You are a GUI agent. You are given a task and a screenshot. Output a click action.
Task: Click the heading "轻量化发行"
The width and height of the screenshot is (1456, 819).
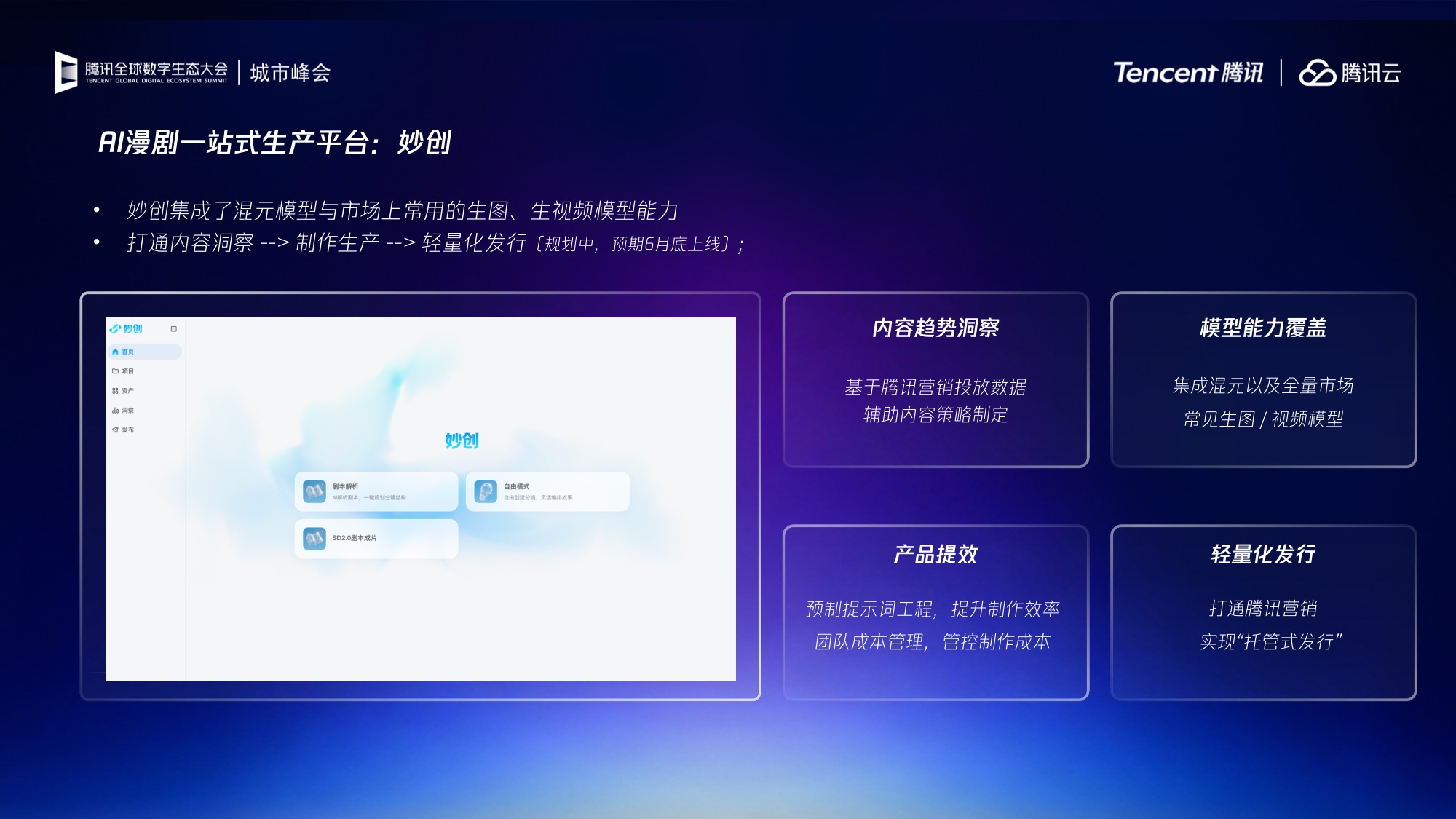click(1263, 555)
